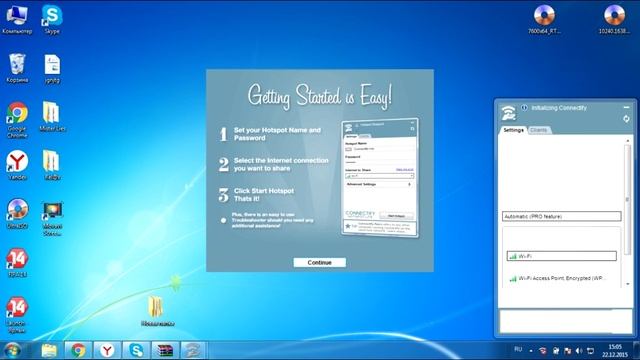Select the monitor-shaped shortcut beside UltraISO

point(52,218)
